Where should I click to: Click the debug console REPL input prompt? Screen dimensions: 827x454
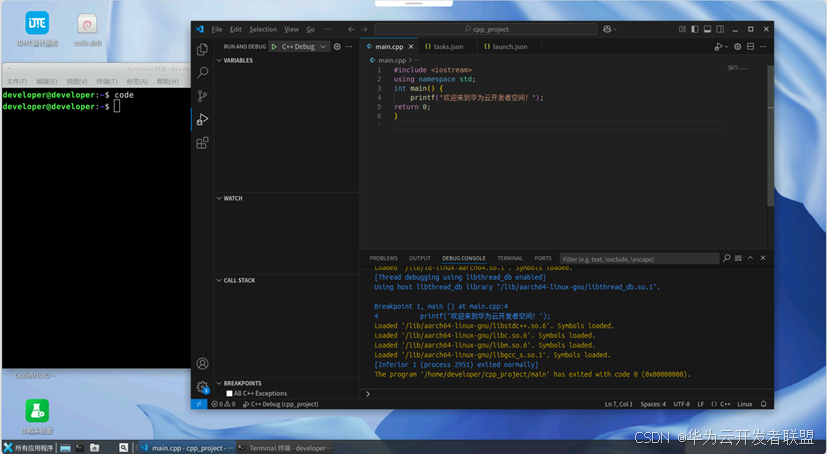(x=567, y=393)
